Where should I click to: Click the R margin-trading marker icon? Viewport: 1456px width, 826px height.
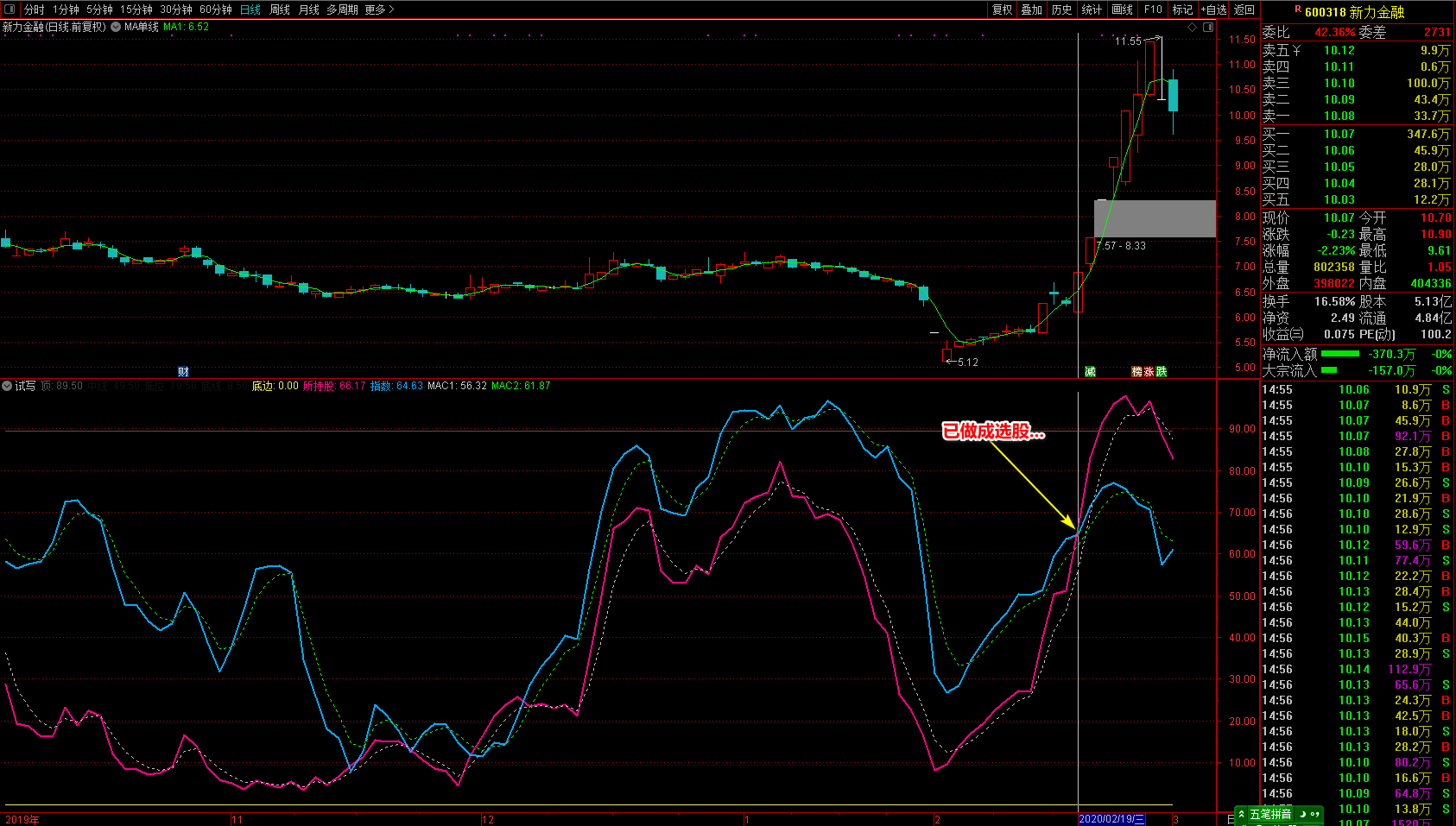(1297, 9)
